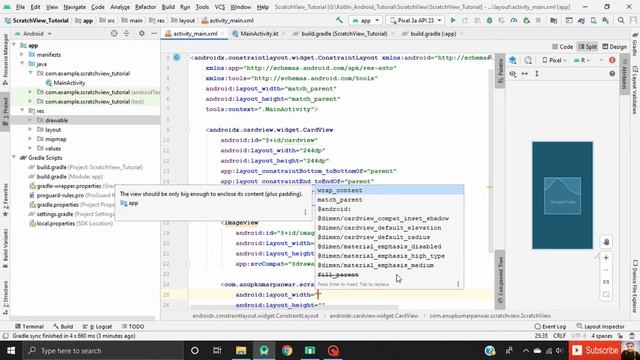Viewport: 640px width, 360px height.
Task: Open the Pixel device dropdown in preview
Action: coord(554,60)
